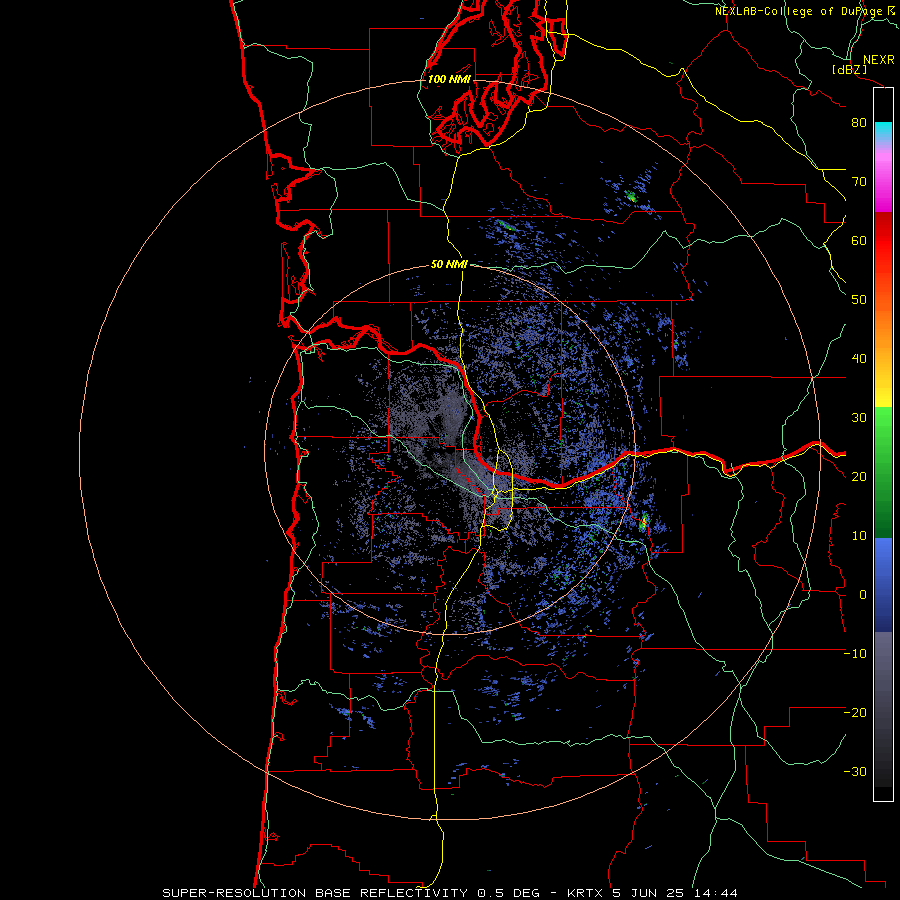The image size is (900, 900).
Task: Click the -20 value on the dBZ scale
Action: tap(855, 712)
